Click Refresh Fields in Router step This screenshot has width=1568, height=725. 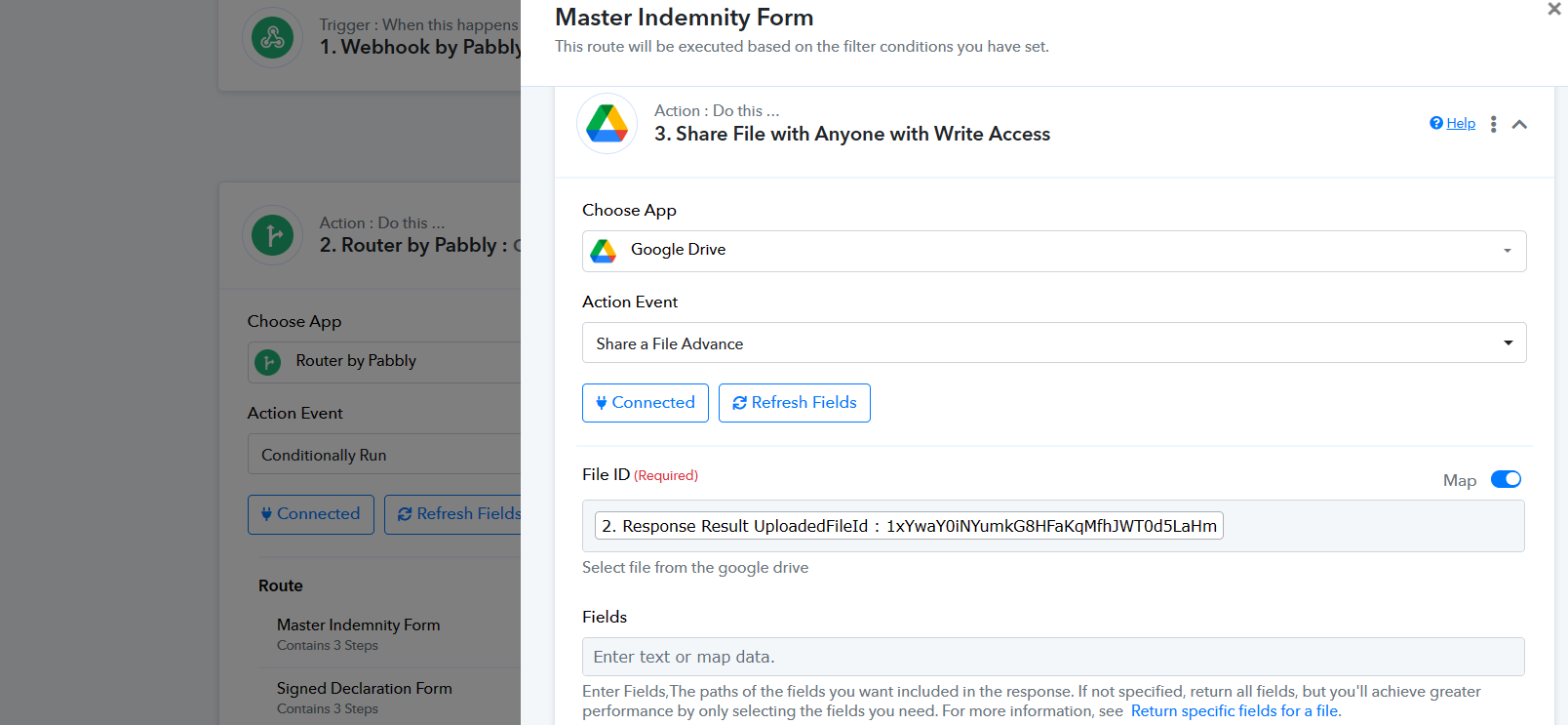click(453, 514)
